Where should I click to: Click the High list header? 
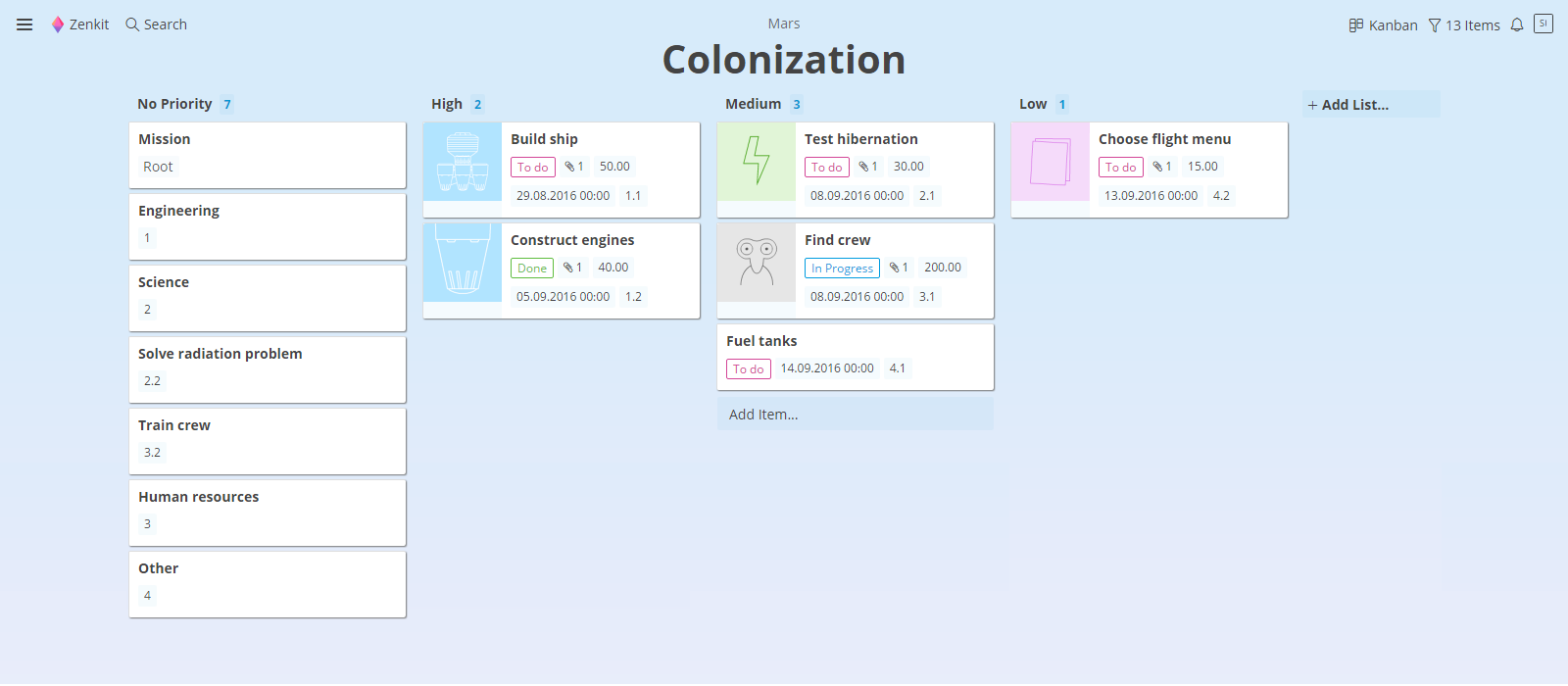447,104
